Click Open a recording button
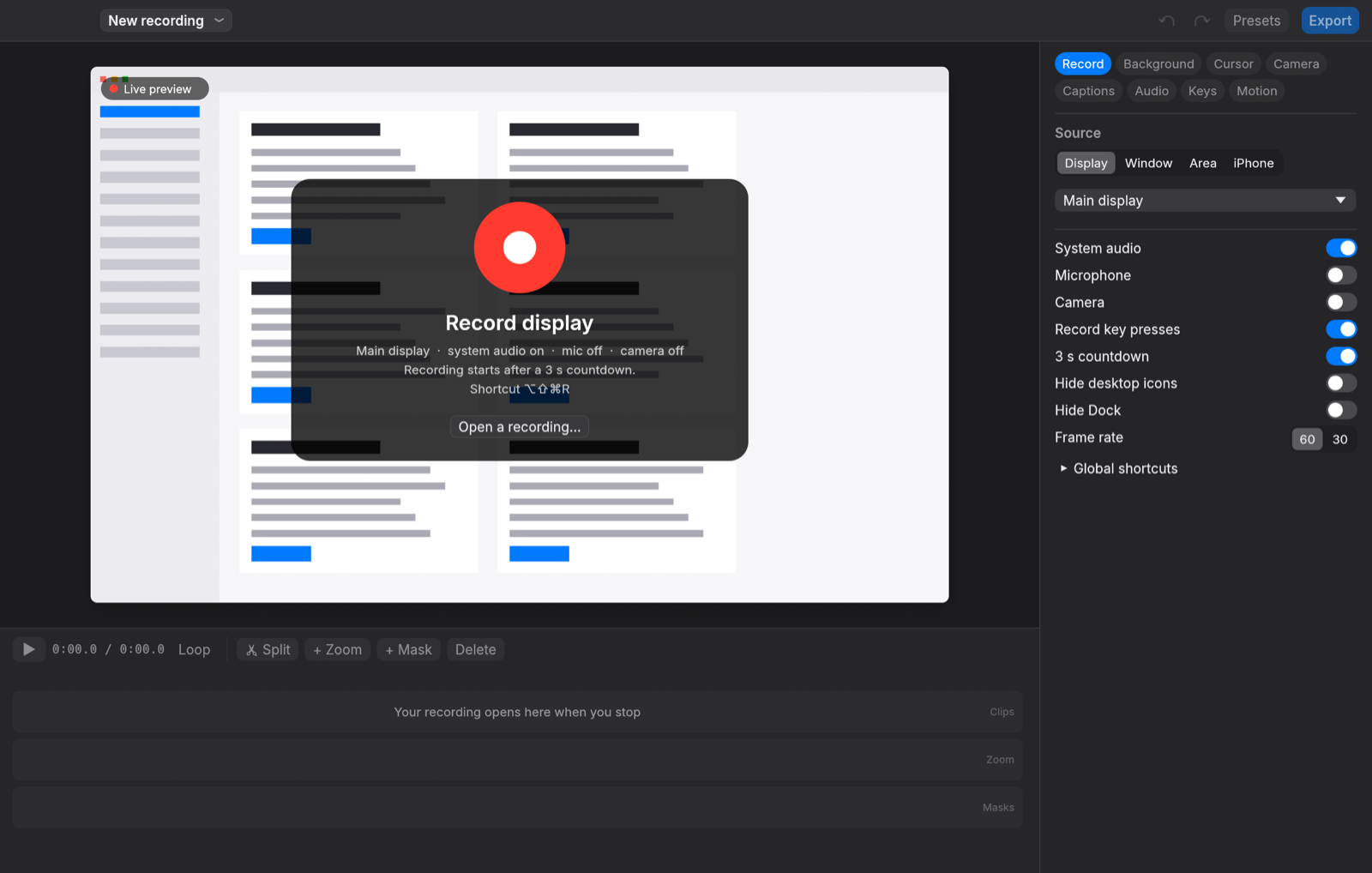1372x873 pixels. coord(520,427)
